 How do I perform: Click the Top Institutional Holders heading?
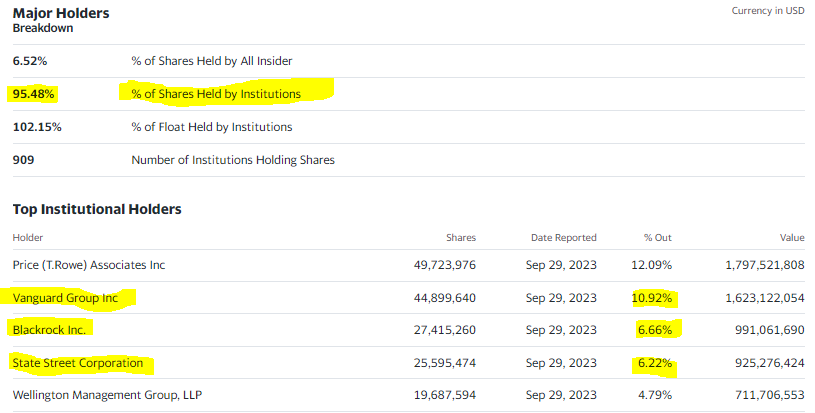point(97,209)
